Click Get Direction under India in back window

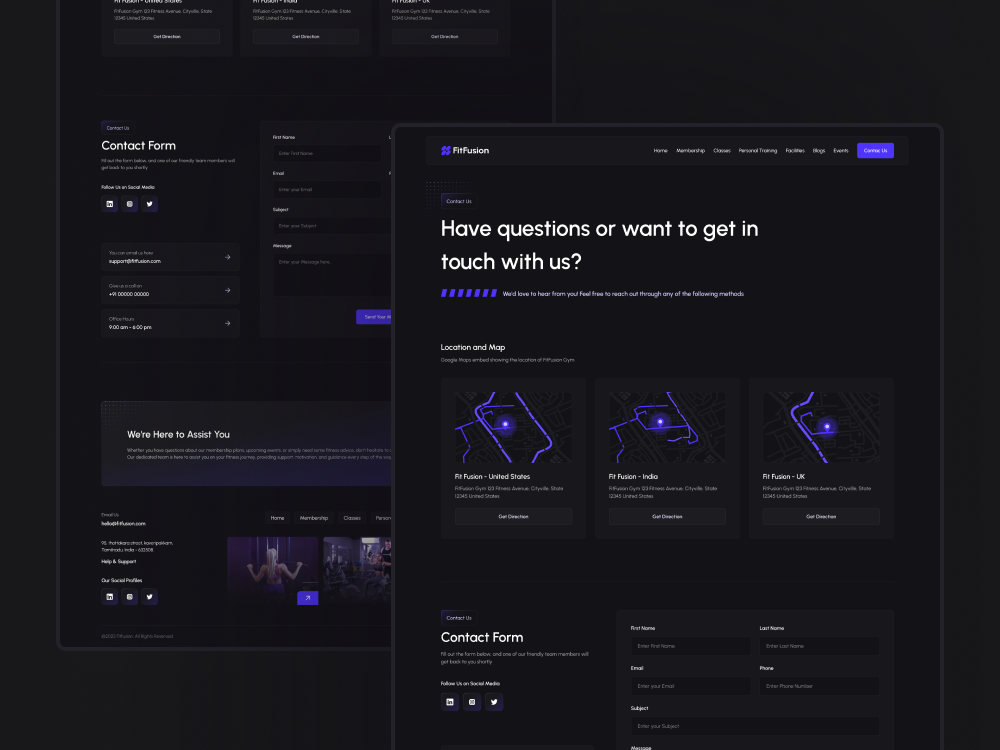point(305,36)
